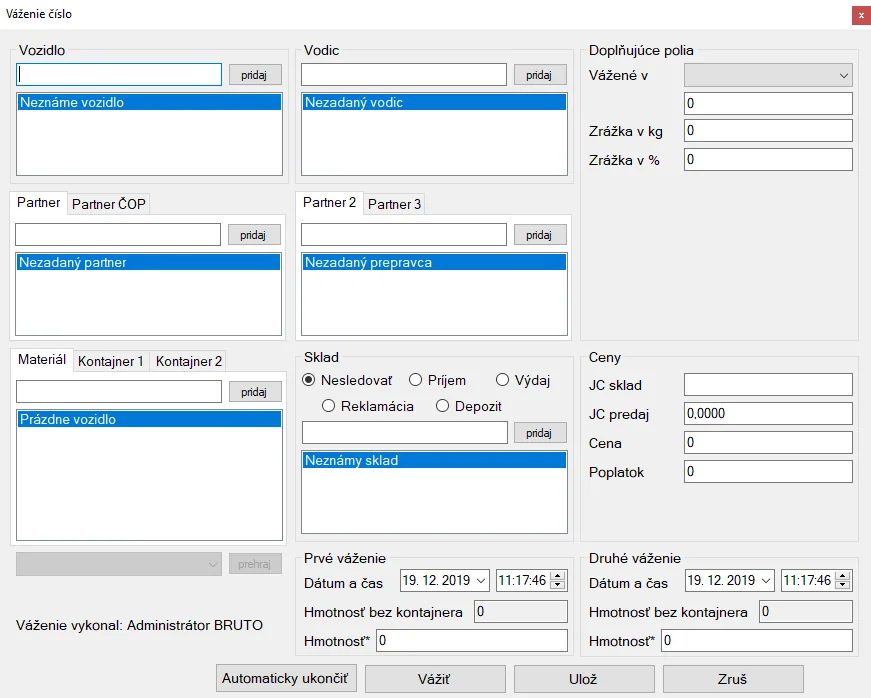The image size is (871, 698).
Task: Switch to Kontajner 1 tab
Action: (111, 361)
